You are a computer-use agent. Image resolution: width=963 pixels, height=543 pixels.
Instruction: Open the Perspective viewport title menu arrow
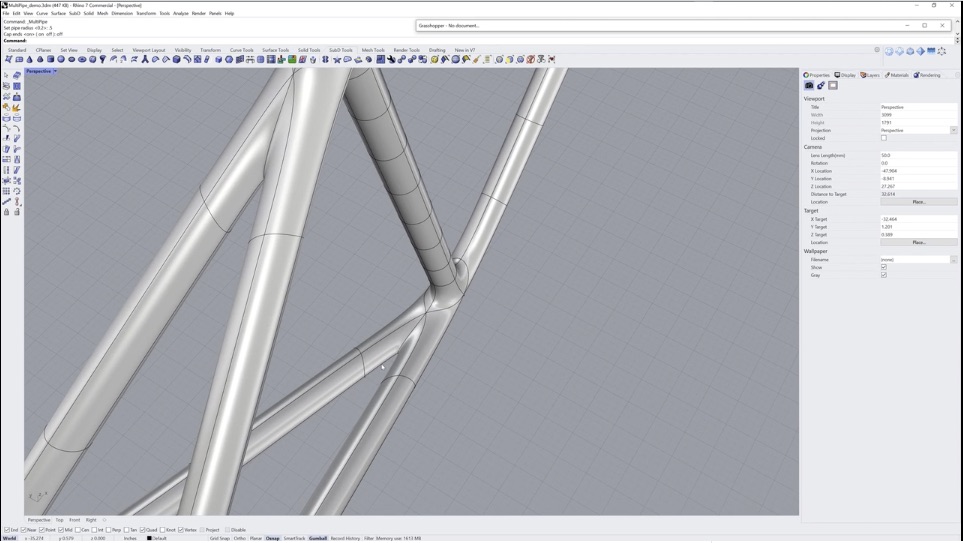click(55, 71)
